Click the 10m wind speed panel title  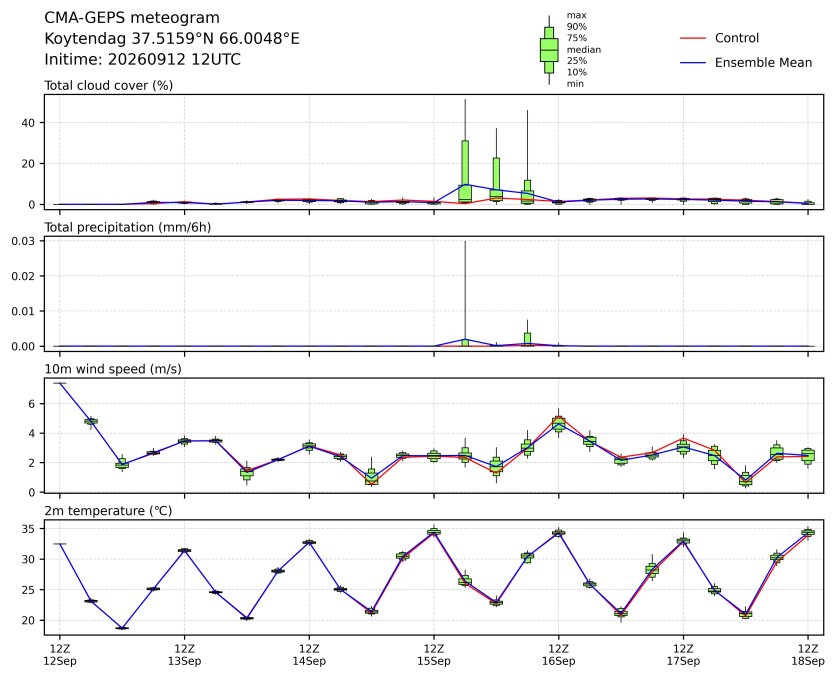point(112,369)
